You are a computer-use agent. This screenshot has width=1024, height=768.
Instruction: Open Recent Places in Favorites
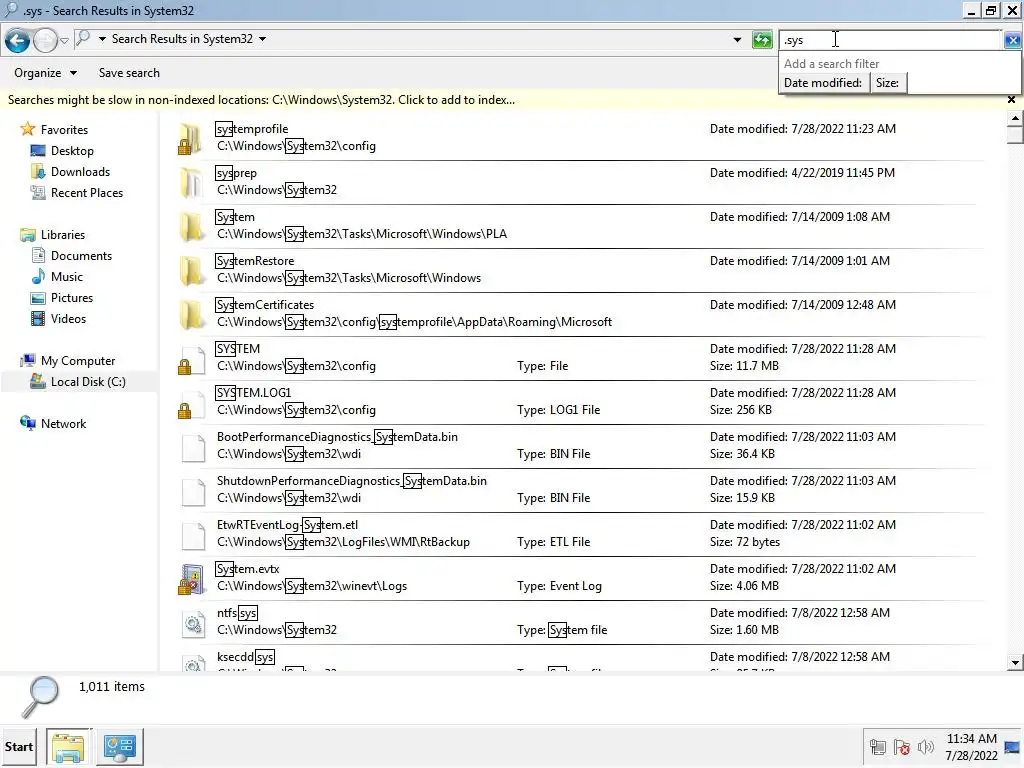coord(86,193)
